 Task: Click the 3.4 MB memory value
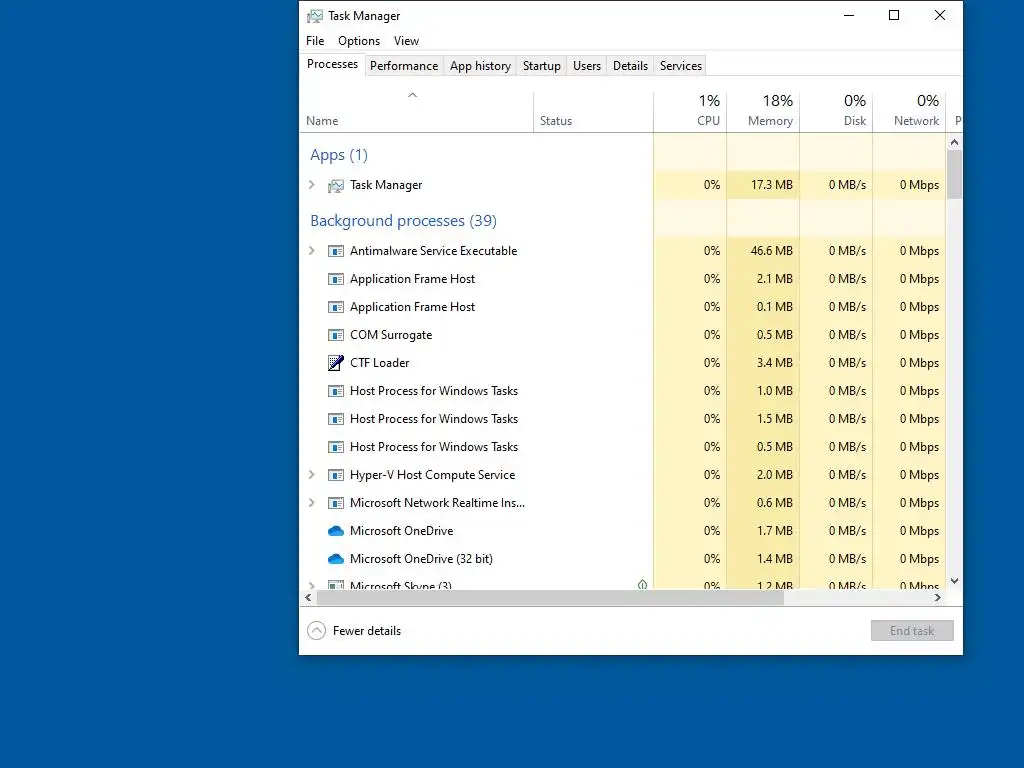tap(775, 363)
